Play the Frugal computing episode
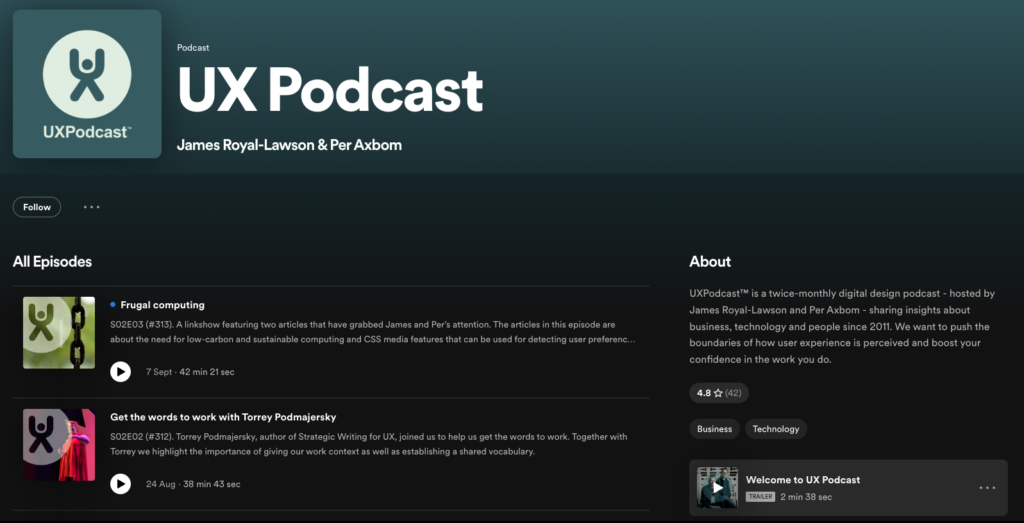Viewport: 1024px width, 523px height. [x=120, y=372]
